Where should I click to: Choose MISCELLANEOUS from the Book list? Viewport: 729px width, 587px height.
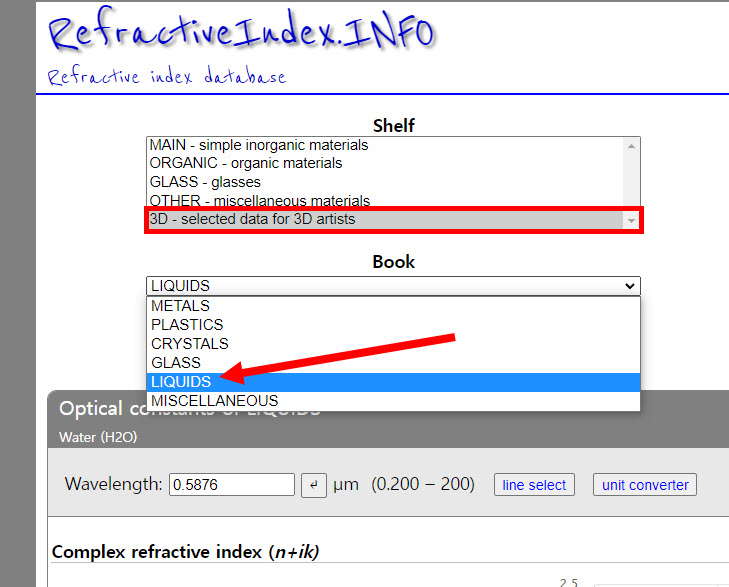point(393,401)
